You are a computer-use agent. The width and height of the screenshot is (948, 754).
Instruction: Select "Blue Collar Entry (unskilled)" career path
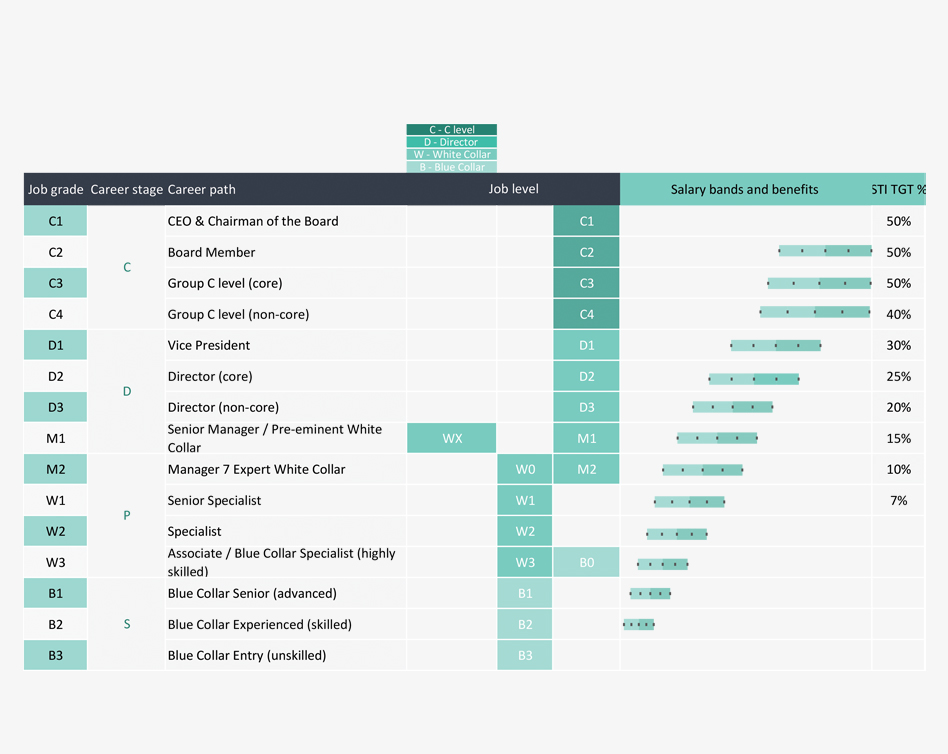point(247,655)
